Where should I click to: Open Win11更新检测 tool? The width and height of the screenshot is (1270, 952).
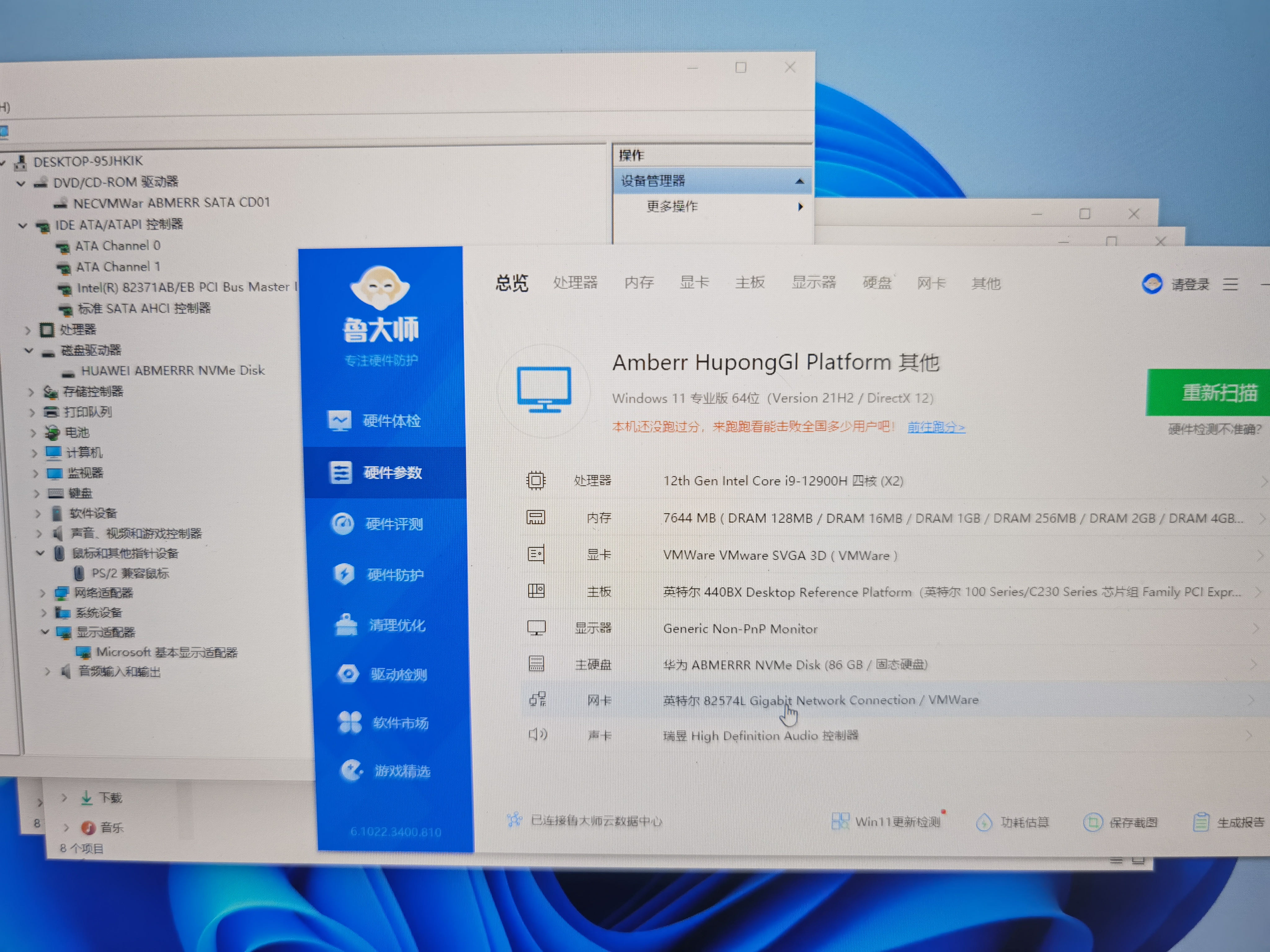point(886,822)
